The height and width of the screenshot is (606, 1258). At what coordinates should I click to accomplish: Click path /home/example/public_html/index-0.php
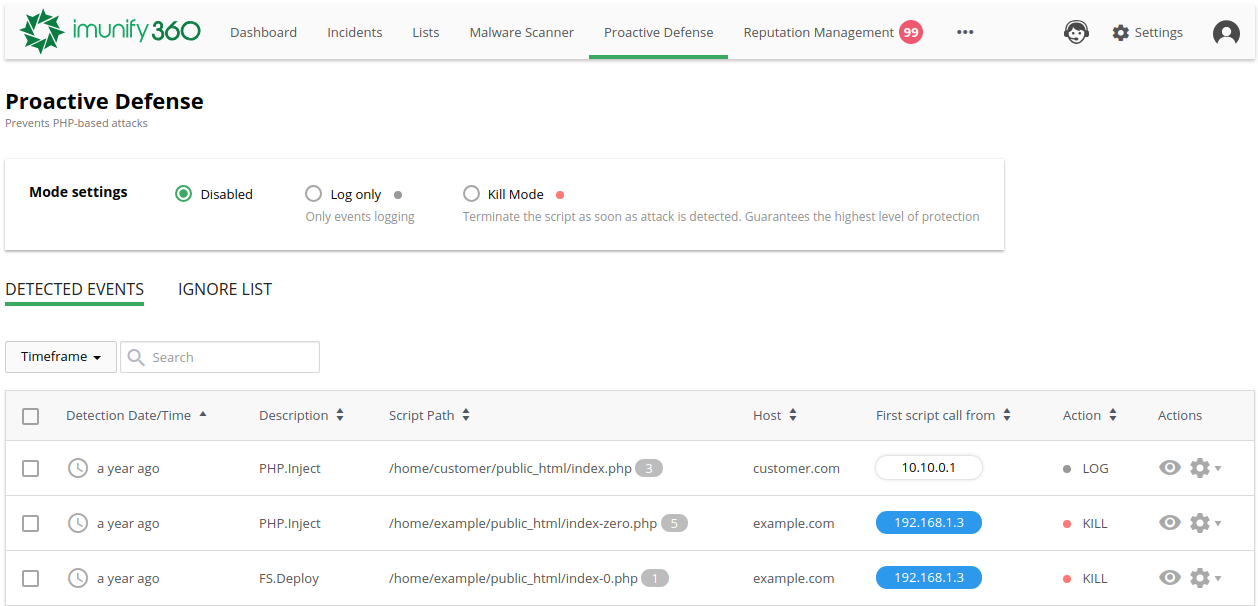(513, 578)
